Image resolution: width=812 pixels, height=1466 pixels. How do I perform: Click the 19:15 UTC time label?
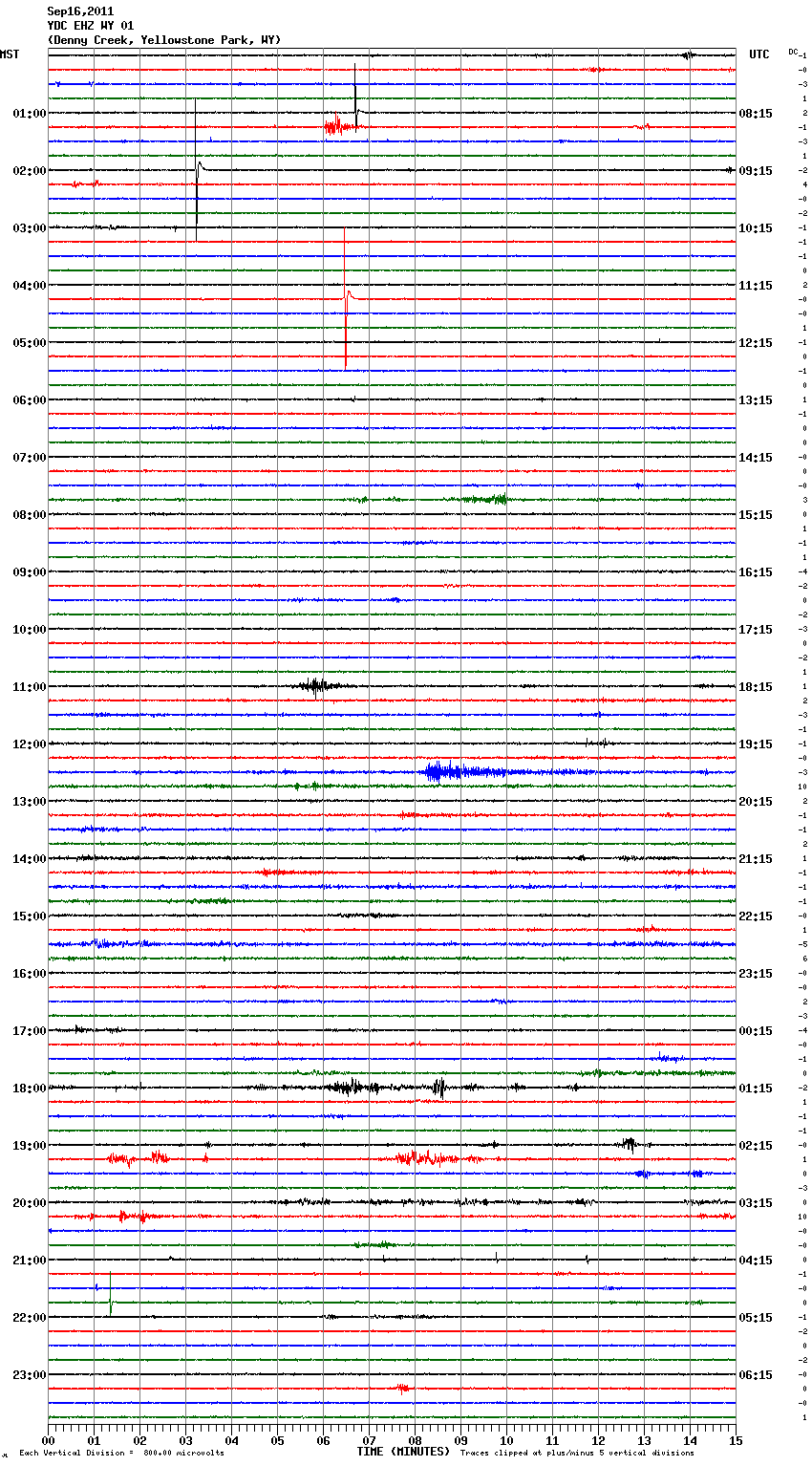756,744
